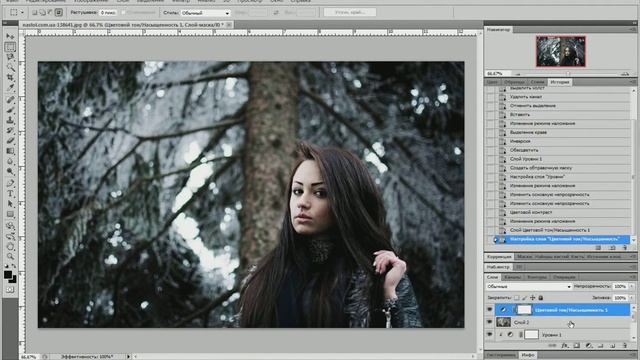Viewport: 640px width, 360px height.
Task: Create new snapshot in History panel footer
Action: click(612, 248)
